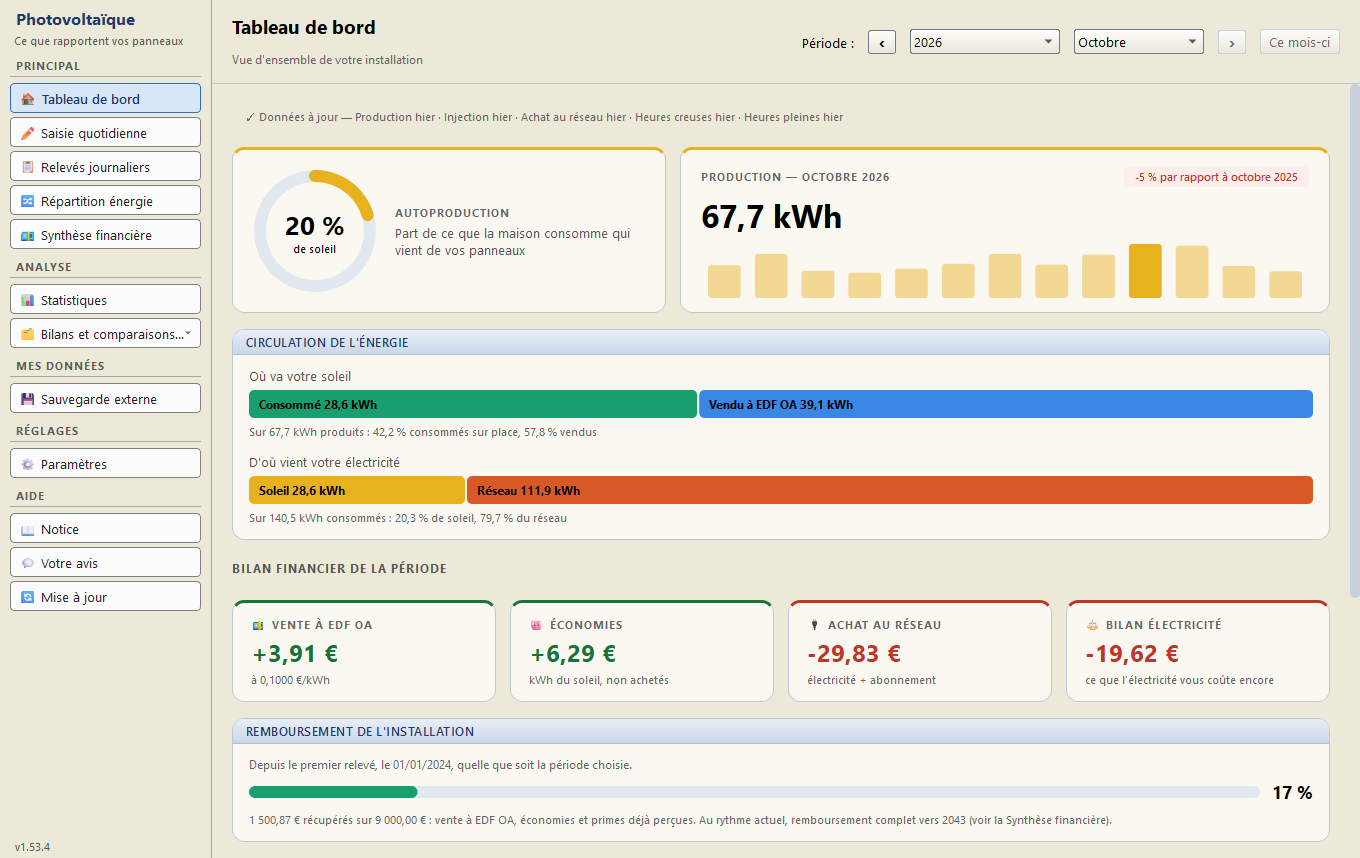
Task: Open the month dropdown showing Octobre
Action: [1139, 42]
